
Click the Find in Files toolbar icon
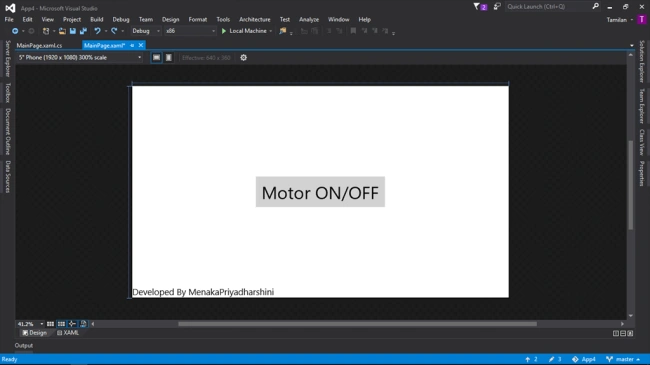[x=282, y=31]
